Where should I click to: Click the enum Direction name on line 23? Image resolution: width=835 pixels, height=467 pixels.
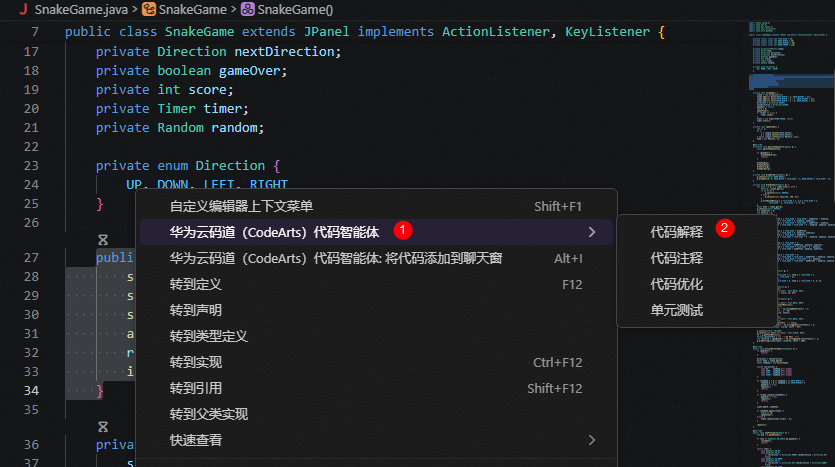tap(230, 166)
